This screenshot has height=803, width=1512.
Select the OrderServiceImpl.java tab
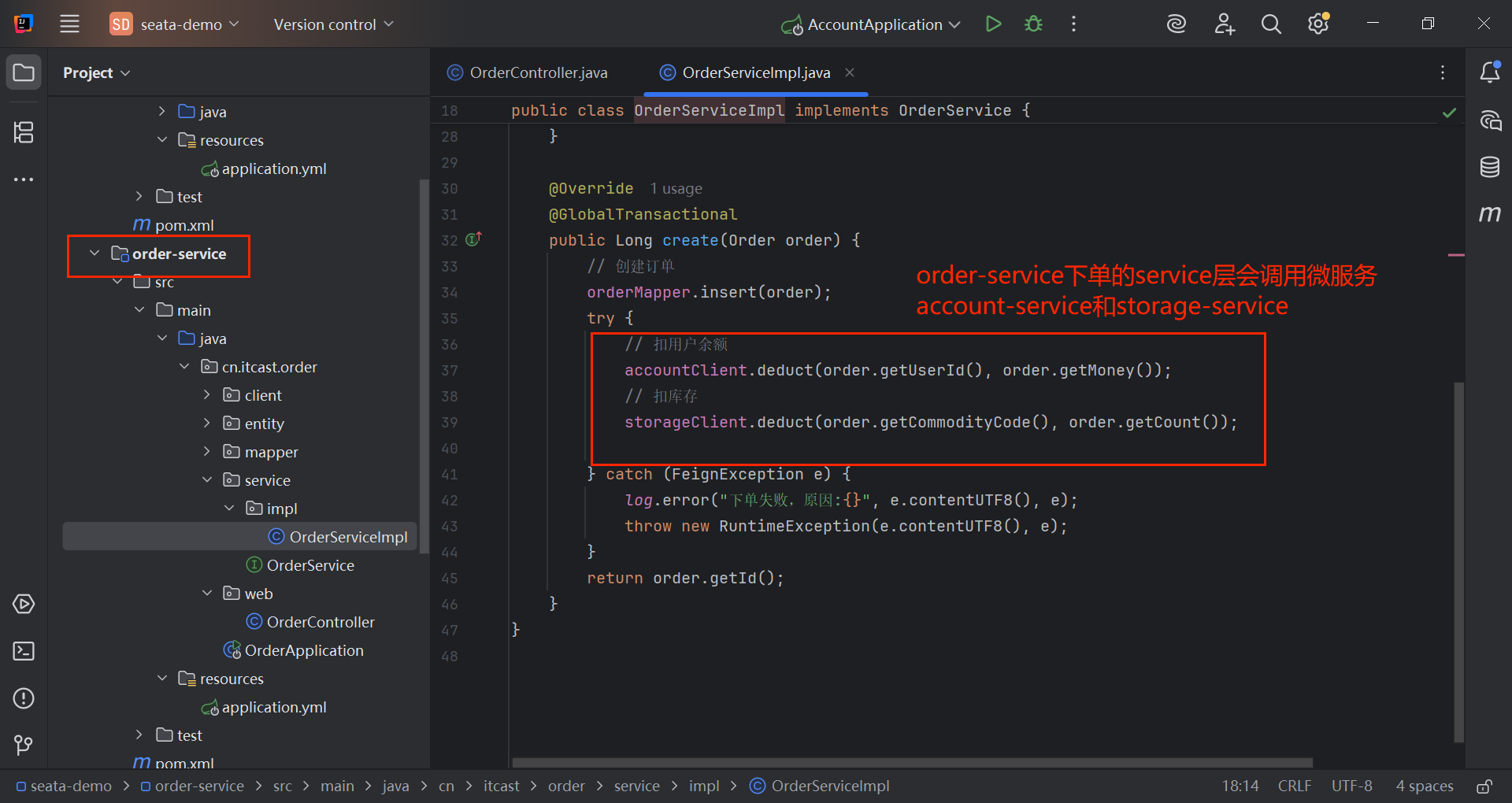pyautogui.click(x=756, y=72)
